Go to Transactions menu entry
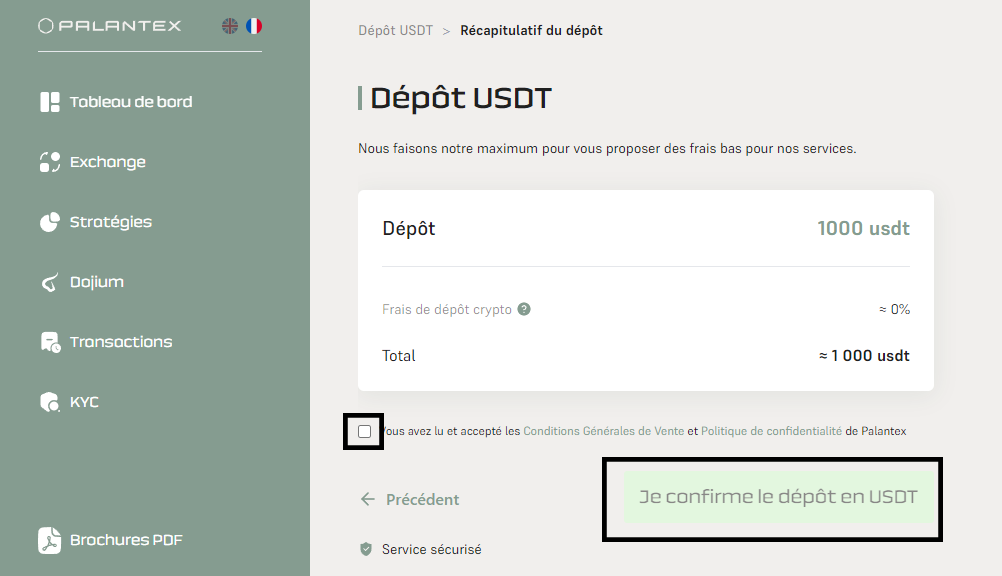 point(106,342)
